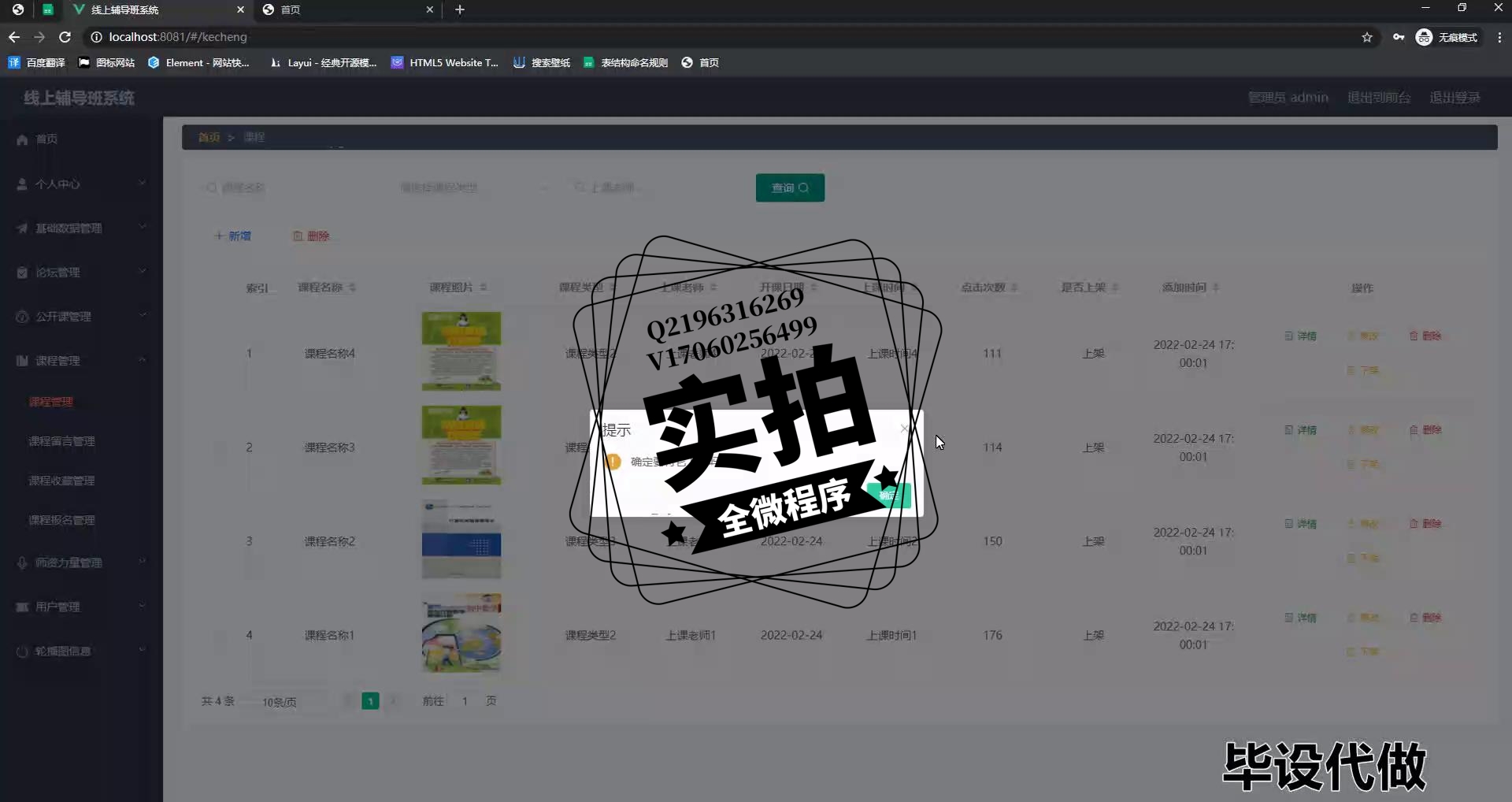This screenshot has height=802, width=1512.
Task: Open 首页 in the sidebar
Action: coord(47,139)
